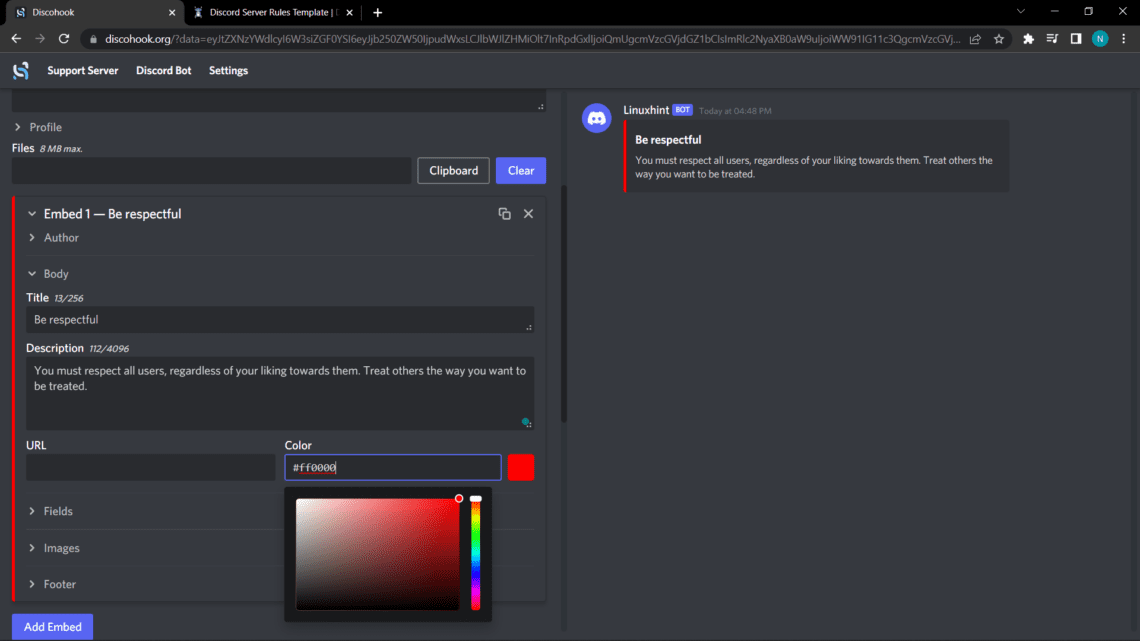Click the teal Grammarly icon in description box
1140x641 pixels.
pyautogui.click(x=525, y=422)
